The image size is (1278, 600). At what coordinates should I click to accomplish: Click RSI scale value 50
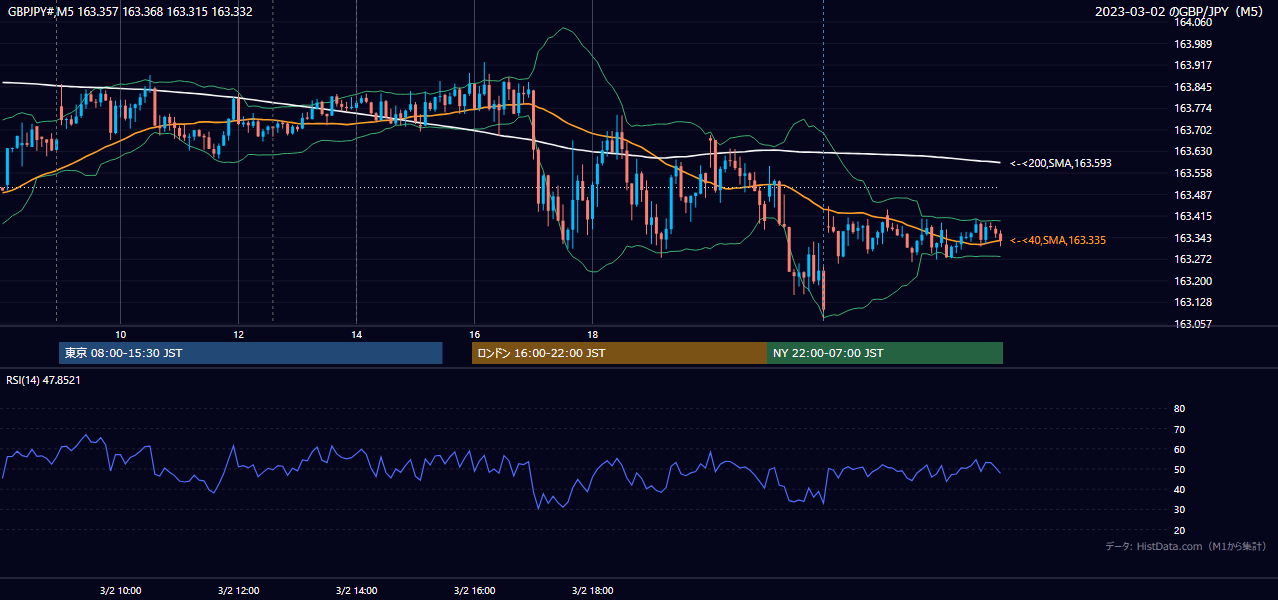click(x=1179, y=469)
